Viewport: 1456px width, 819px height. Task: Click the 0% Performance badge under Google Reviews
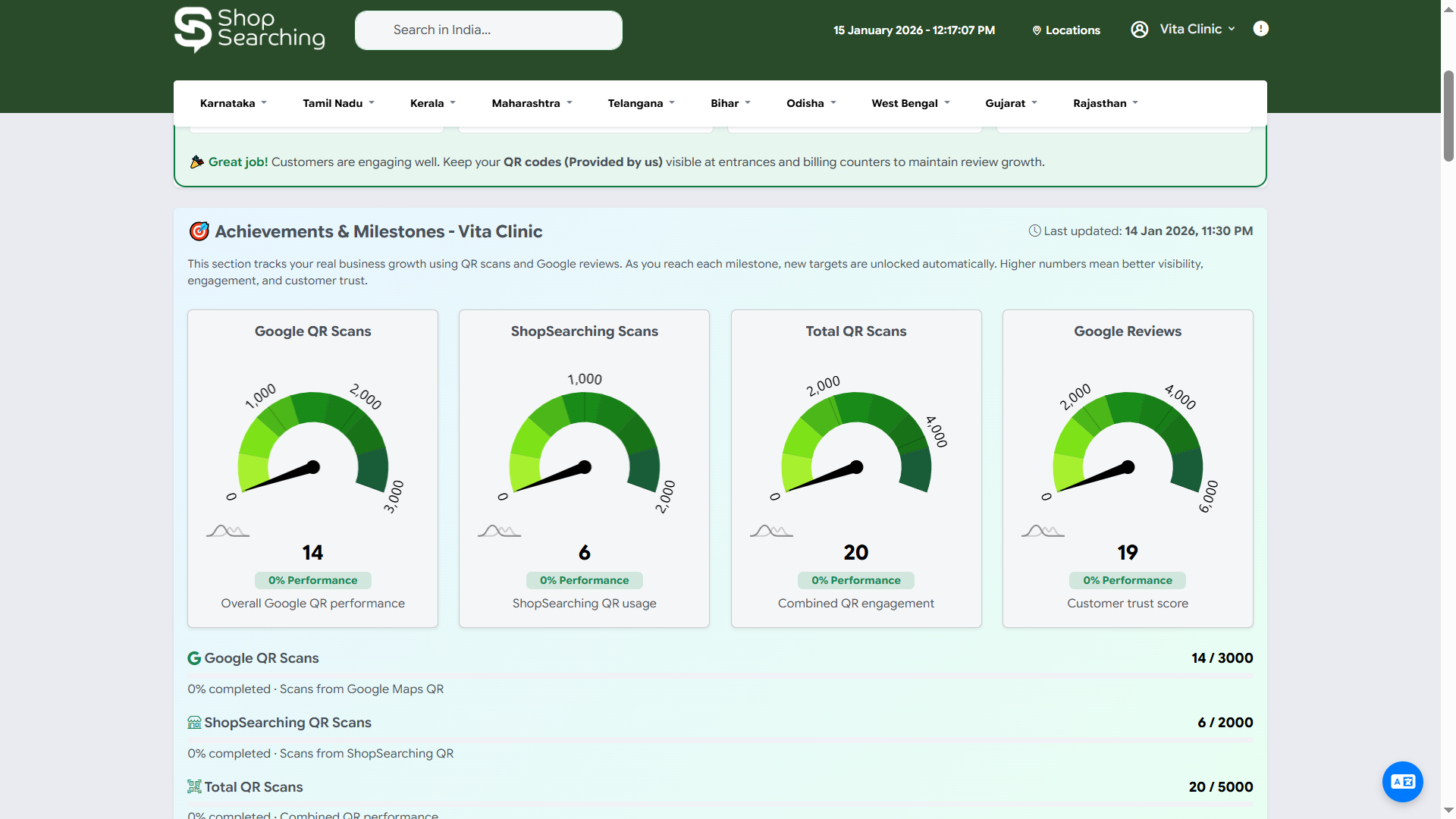coord(1127,580)
